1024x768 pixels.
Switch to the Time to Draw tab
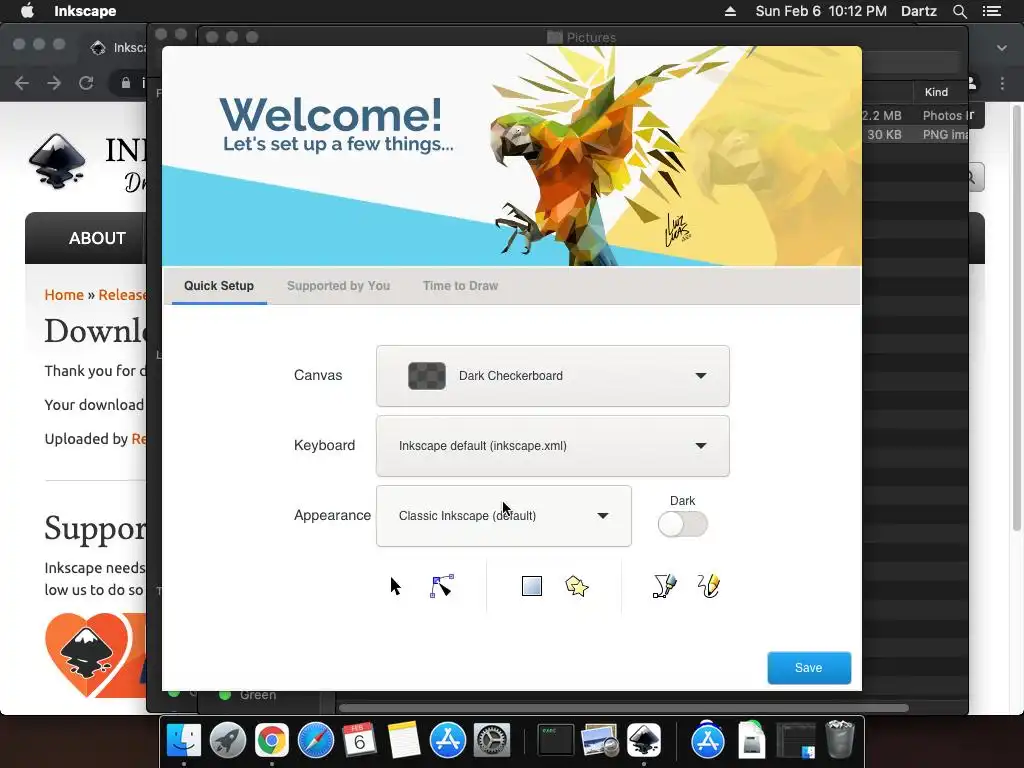click(460, 286)
